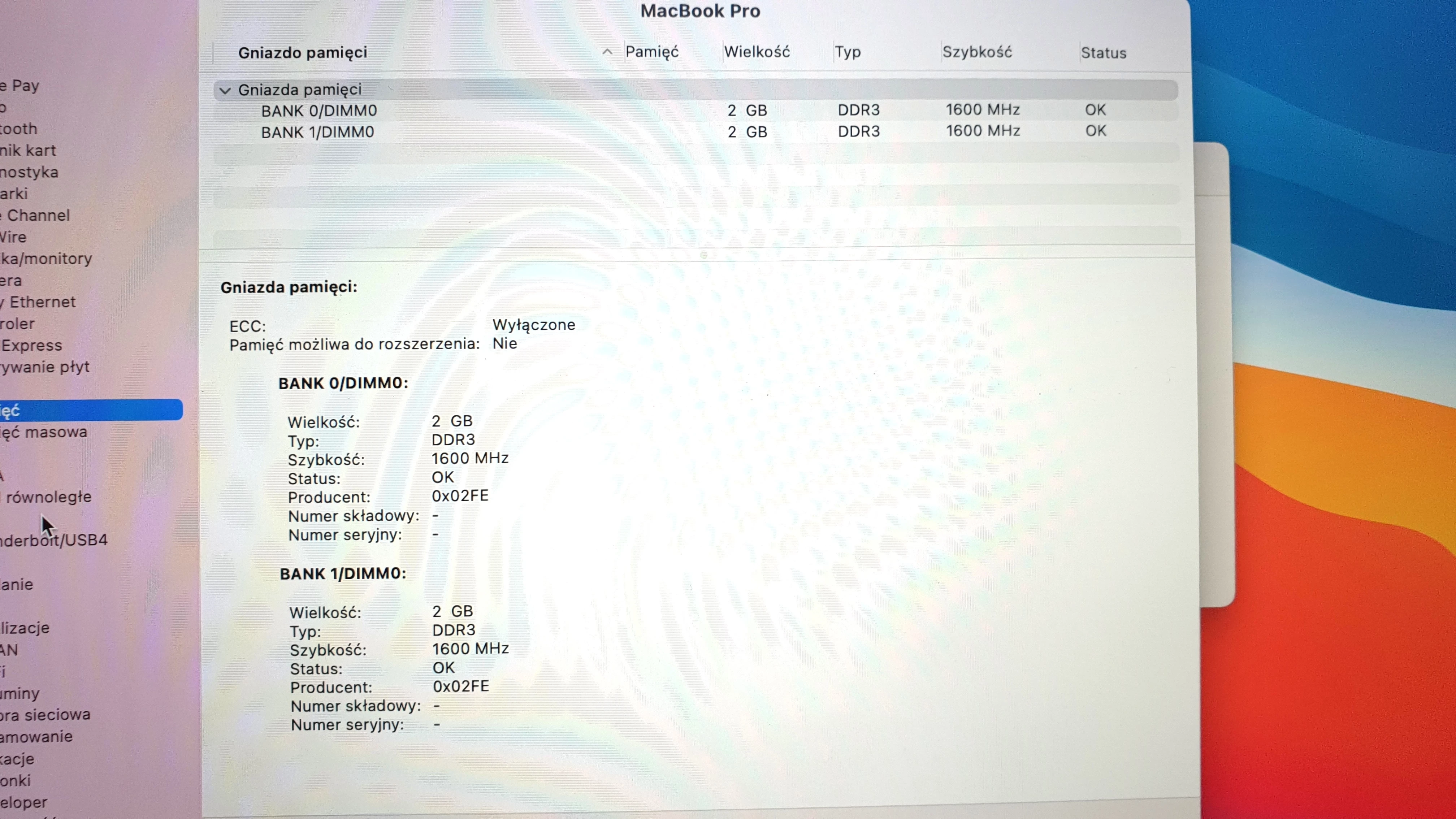Image resolution: width=1456 pixels, height=819 pixels.
Task: Click the BANK 1/DIMM0 details heading
Action: tap(343, 574)
